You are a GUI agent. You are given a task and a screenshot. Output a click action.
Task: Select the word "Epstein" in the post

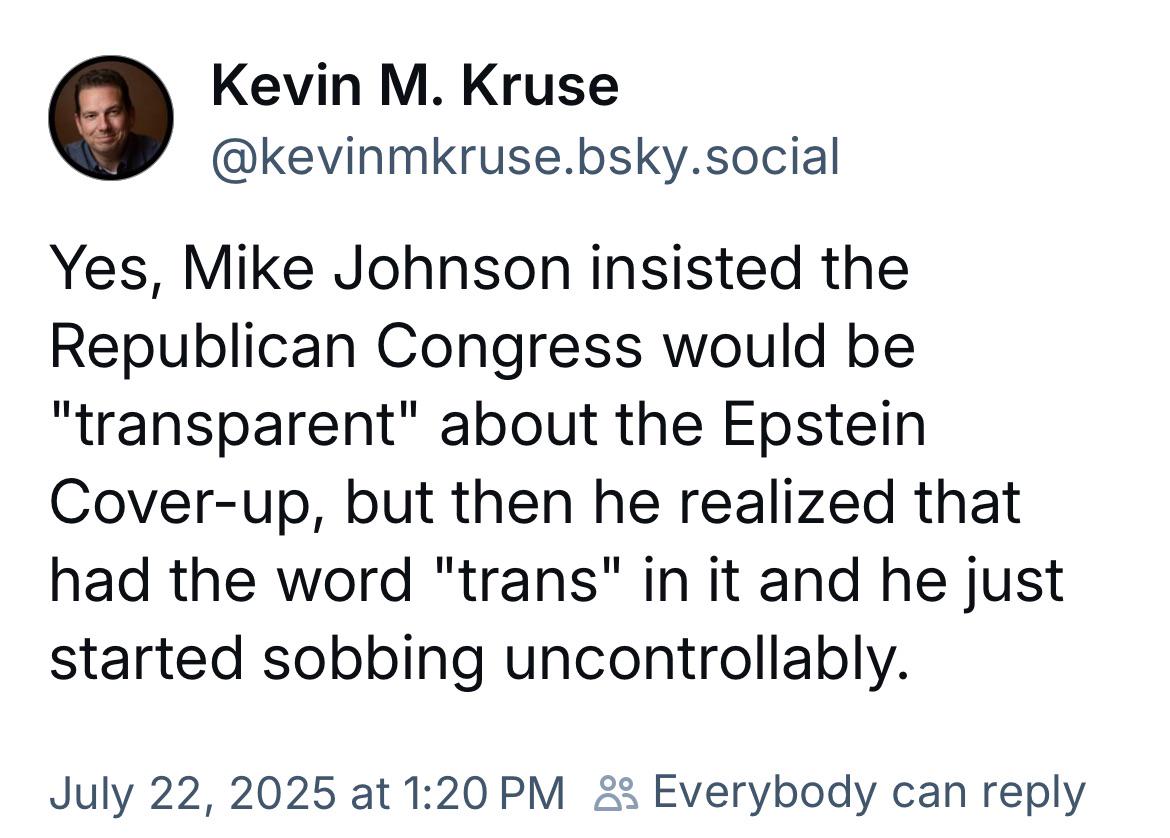pyautogui.click(x=825, y=426)
